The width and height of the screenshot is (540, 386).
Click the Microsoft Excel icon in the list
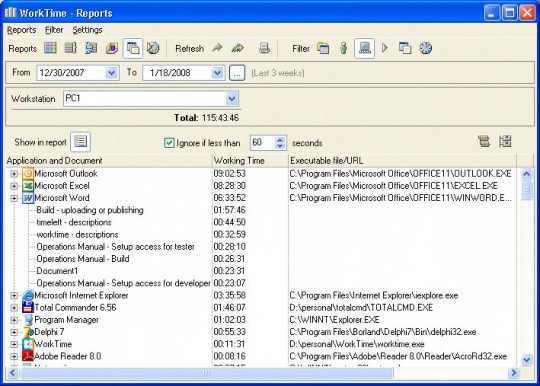28,186
